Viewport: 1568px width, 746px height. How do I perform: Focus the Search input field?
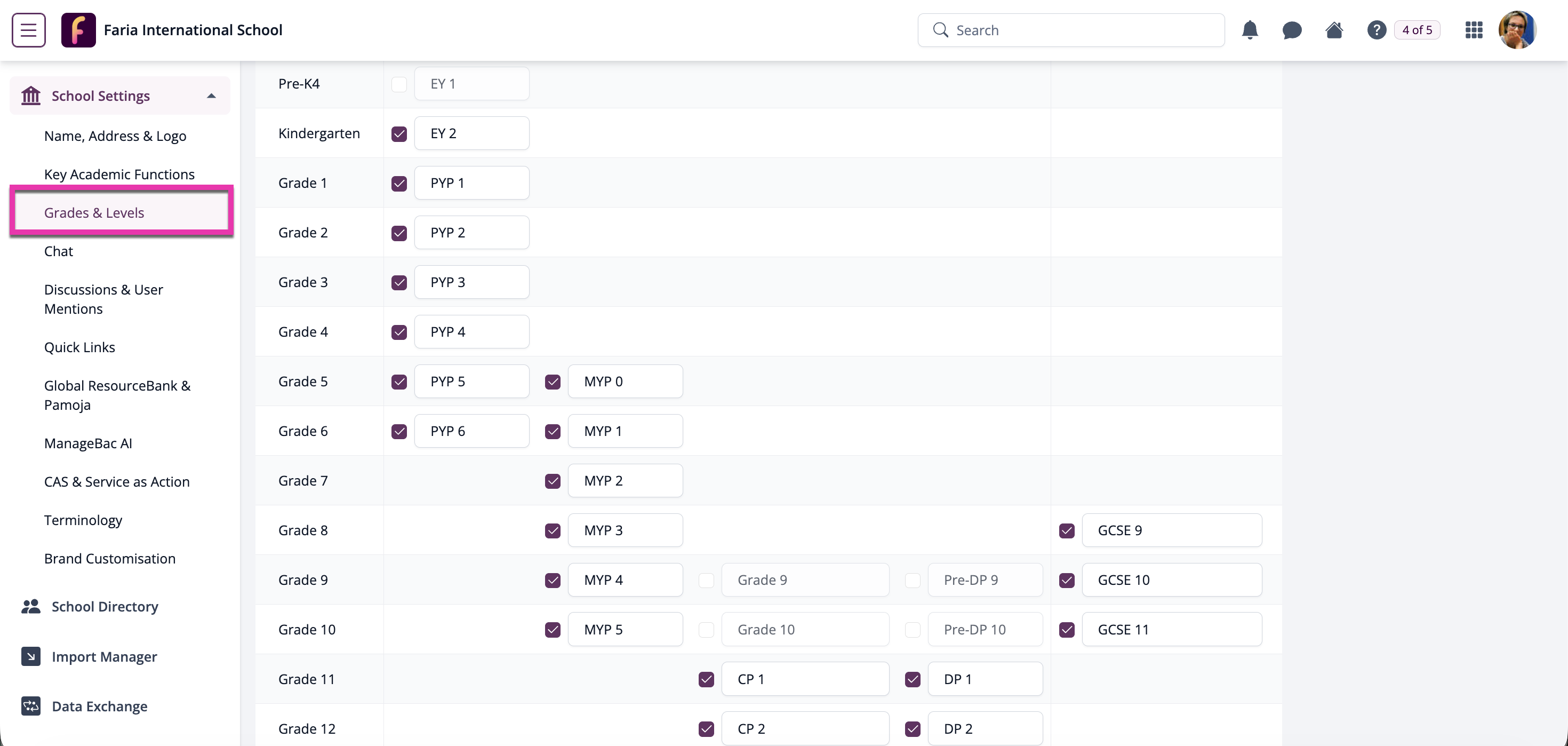coord(1071,30)
